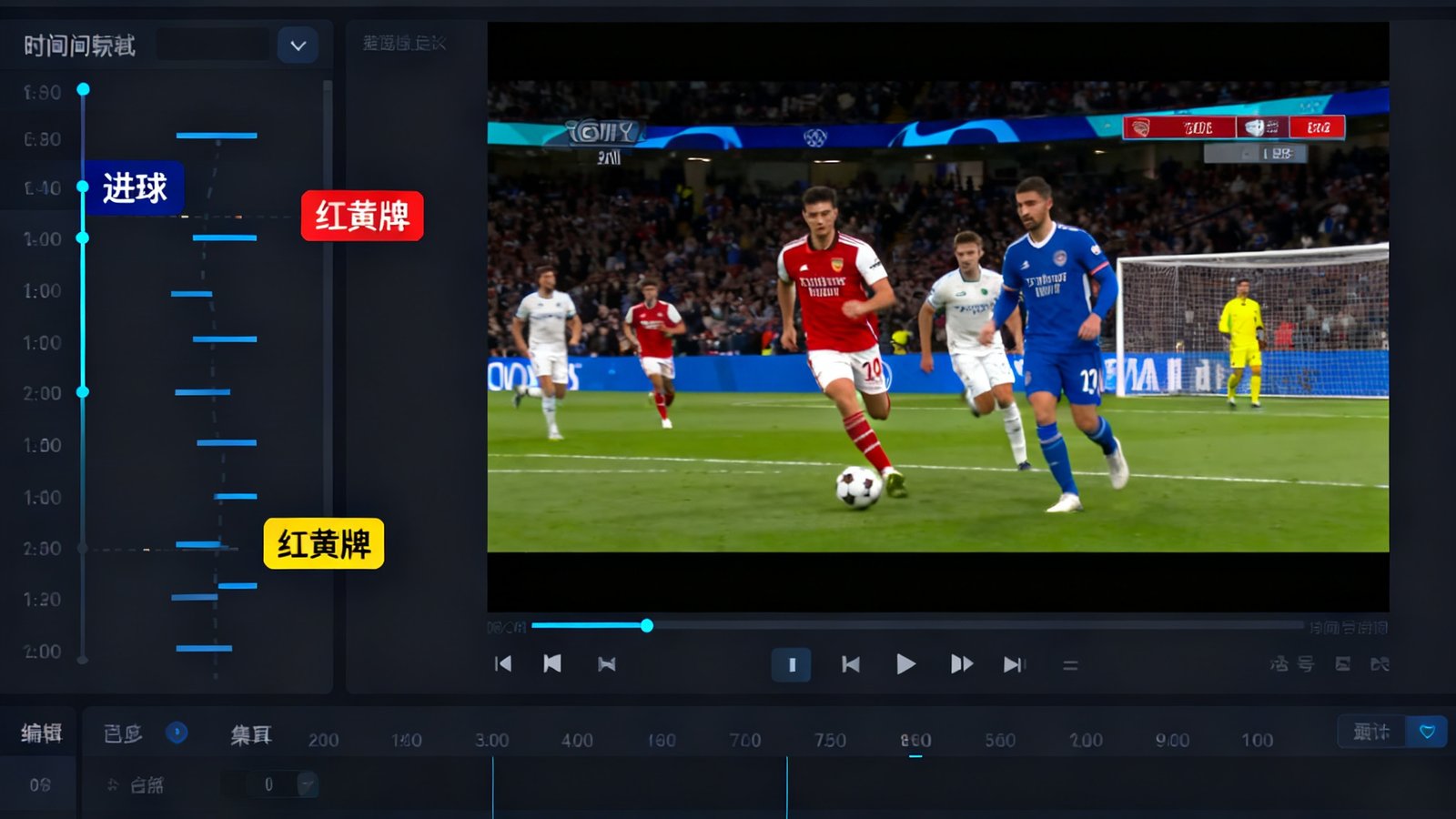The image size is (1456, 819).
Task: Click the heart shield icon button
Action: 1427,732
